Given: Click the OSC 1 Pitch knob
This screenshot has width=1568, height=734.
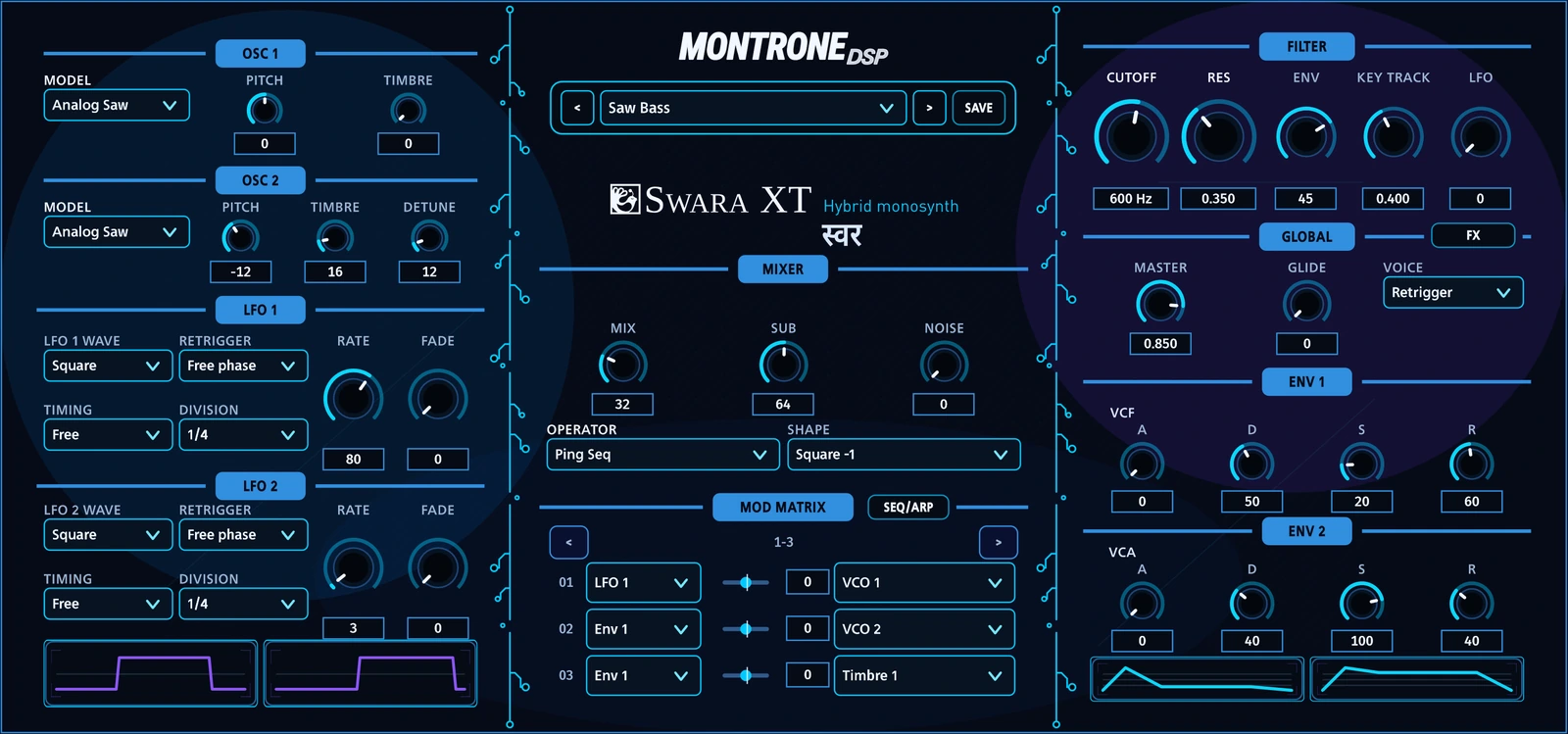Looking at the screenshot, I should (x=265, y=110).
